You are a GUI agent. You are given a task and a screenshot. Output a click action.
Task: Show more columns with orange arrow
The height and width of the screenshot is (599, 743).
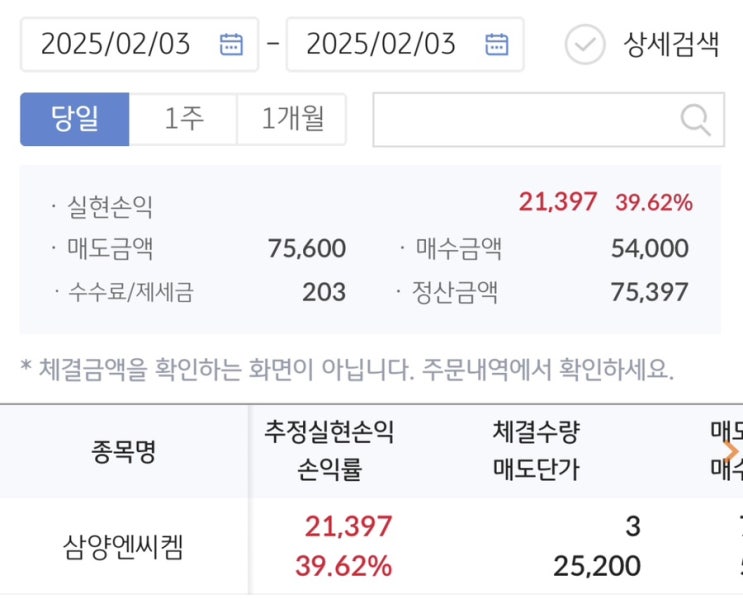click(731, 451)
